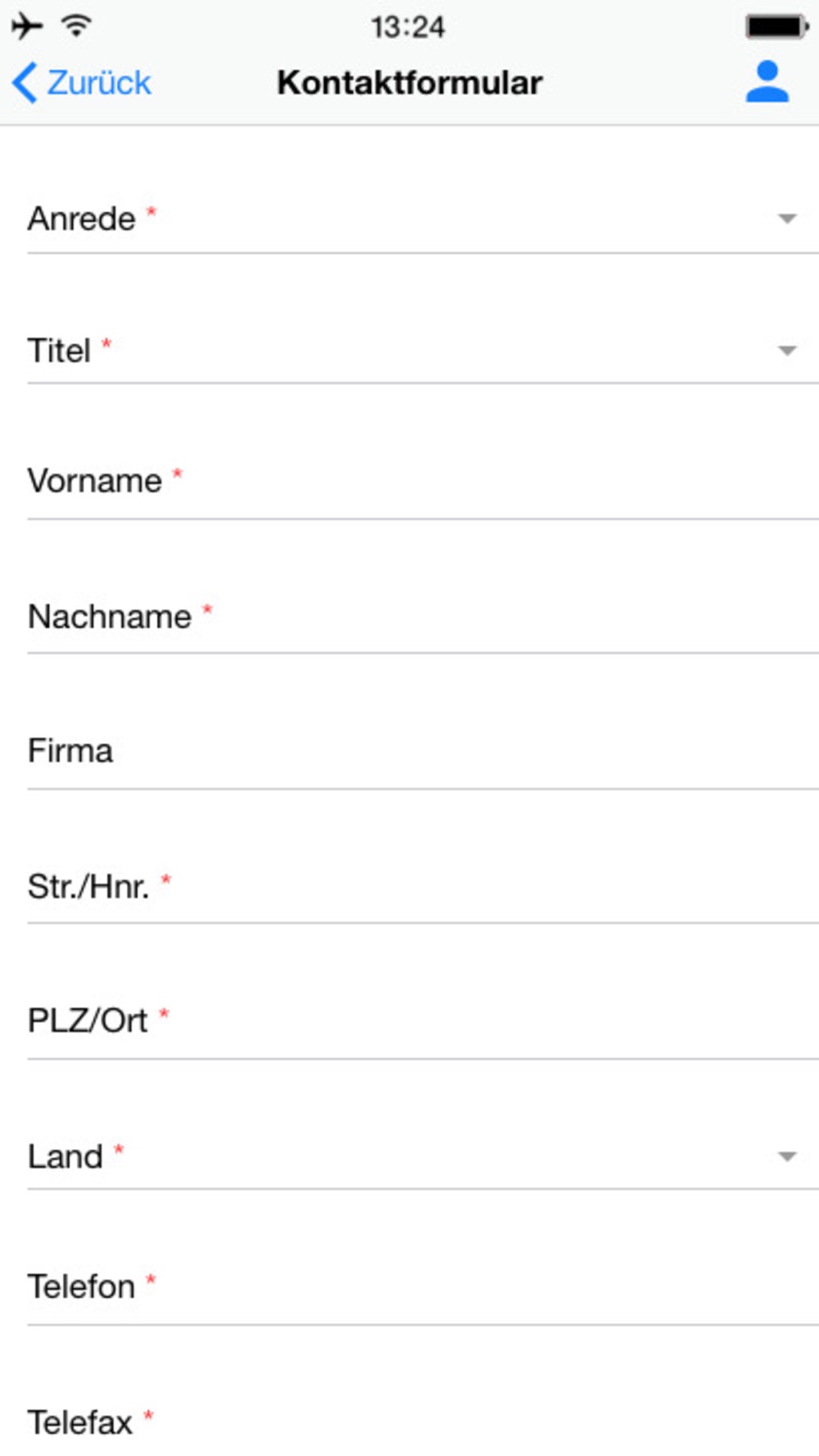Expand the Titel dropdown arrow
Screen dimensions: 819x1456
coord(787,350)
